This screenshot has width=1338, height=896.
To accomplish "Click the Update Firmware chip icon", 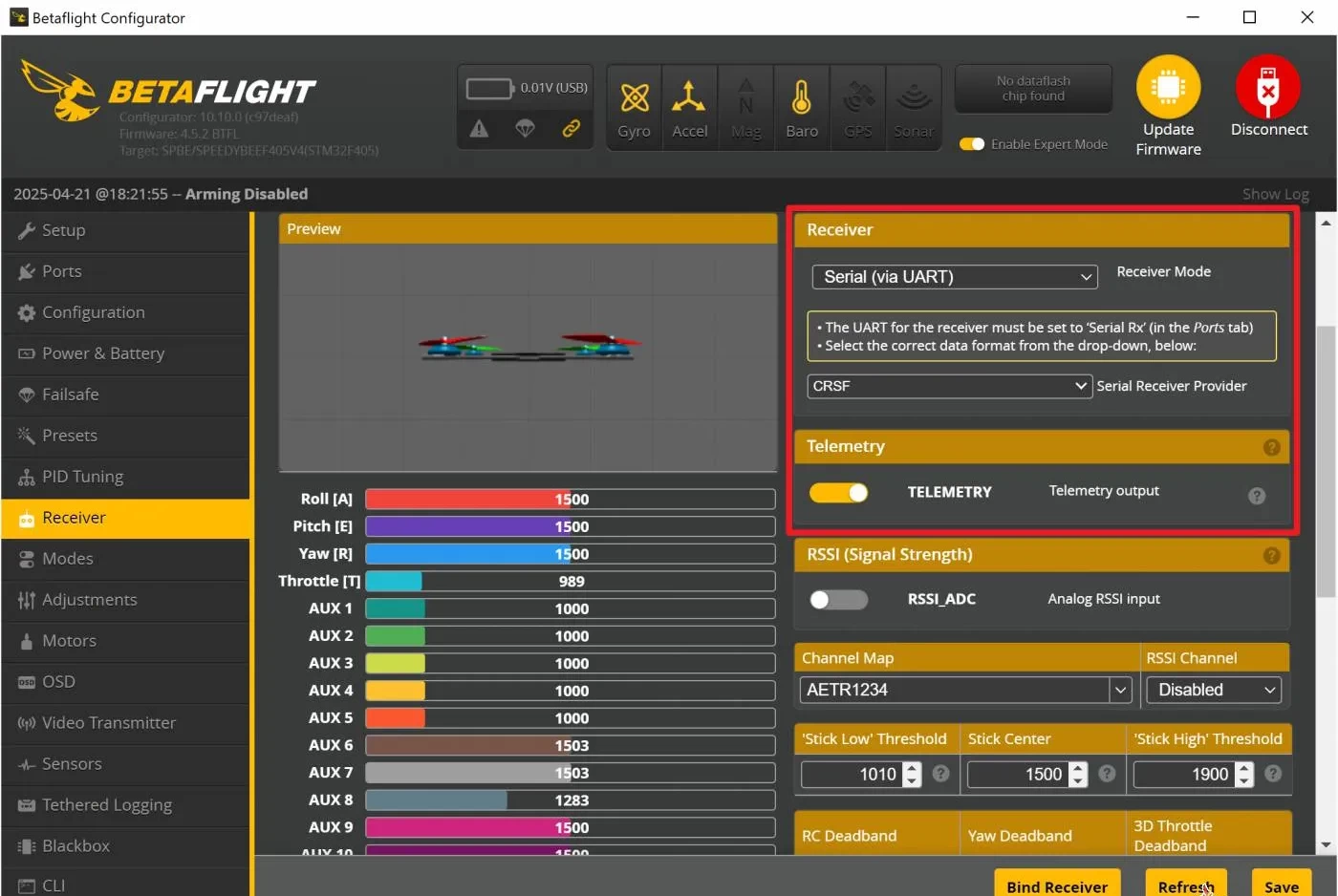I will 1168,87.
